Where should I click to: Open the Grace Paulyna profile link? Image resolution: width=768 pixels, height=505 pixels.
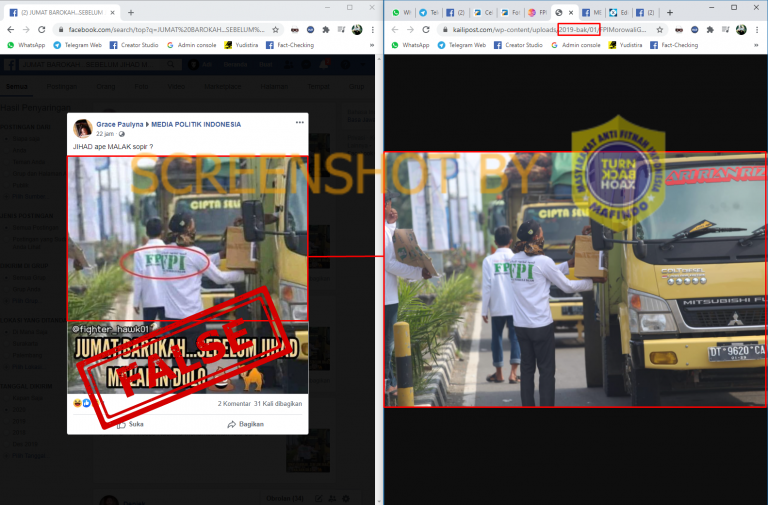pyautogui.click(x=120, y=124)
